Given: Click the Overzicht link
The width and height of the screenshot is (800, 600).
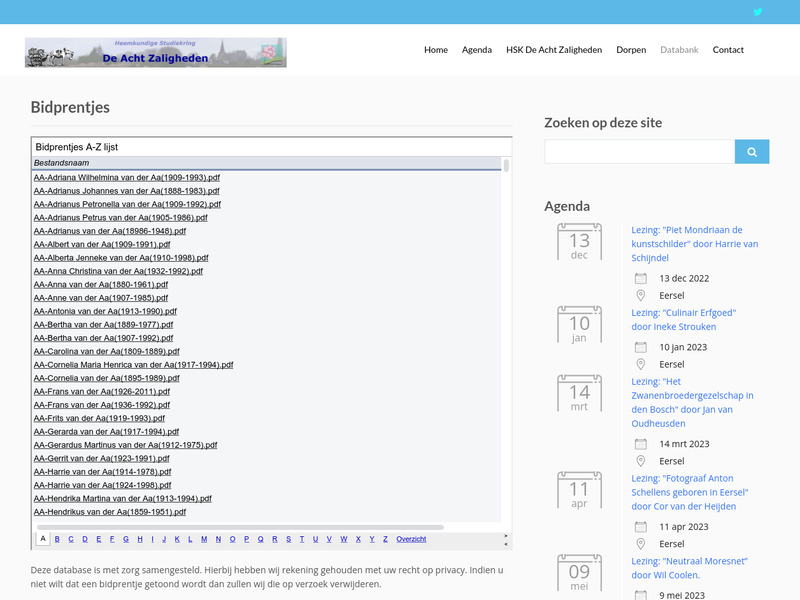Looking at the screenshot, I should coord(412,538).
